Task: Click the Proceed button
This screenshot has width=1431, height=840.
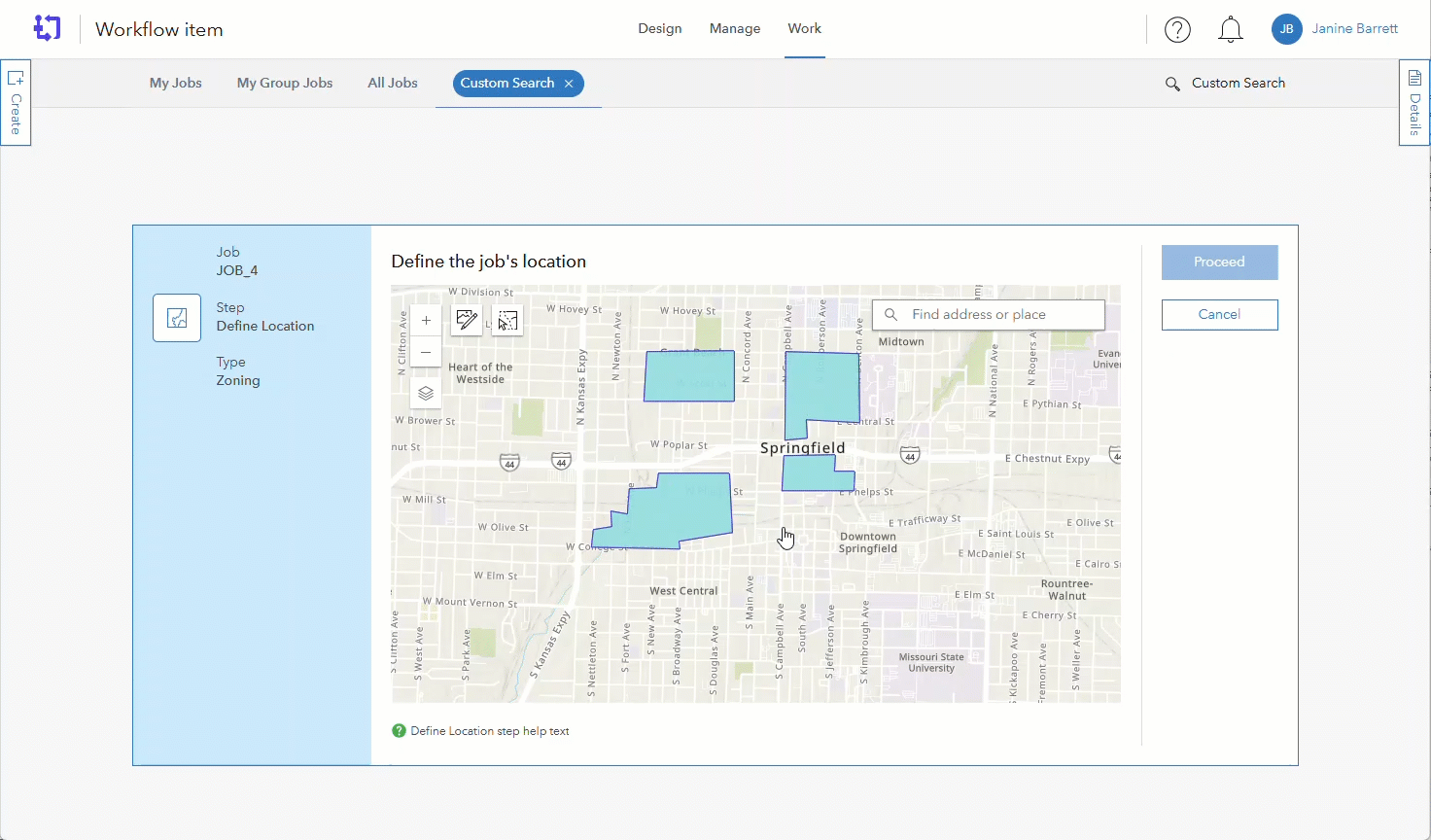Action: [1220, 262]
